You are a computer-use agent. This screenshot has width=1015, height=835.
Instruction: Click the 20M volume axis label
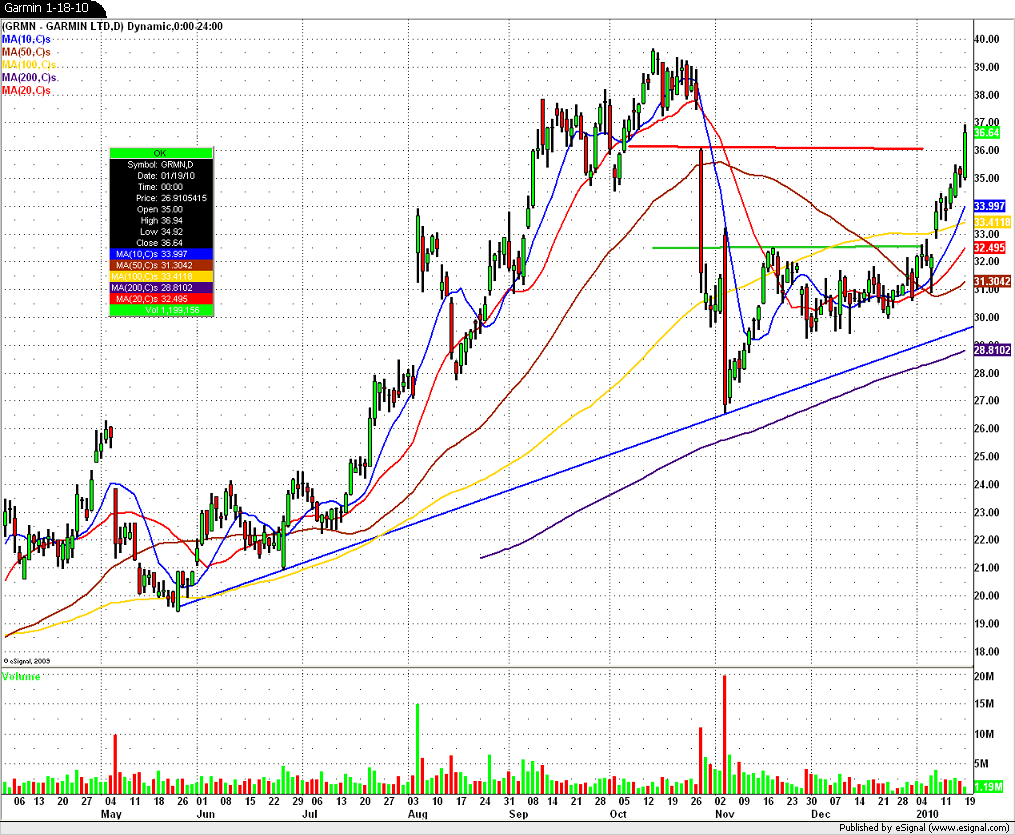(985, 676)
